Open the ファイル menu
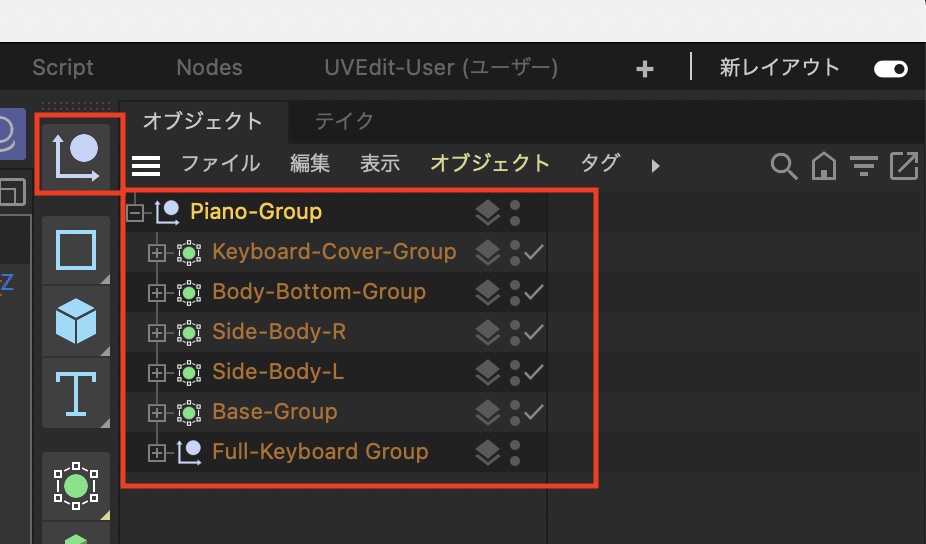926x544 pixels. [x=220, y=164]
